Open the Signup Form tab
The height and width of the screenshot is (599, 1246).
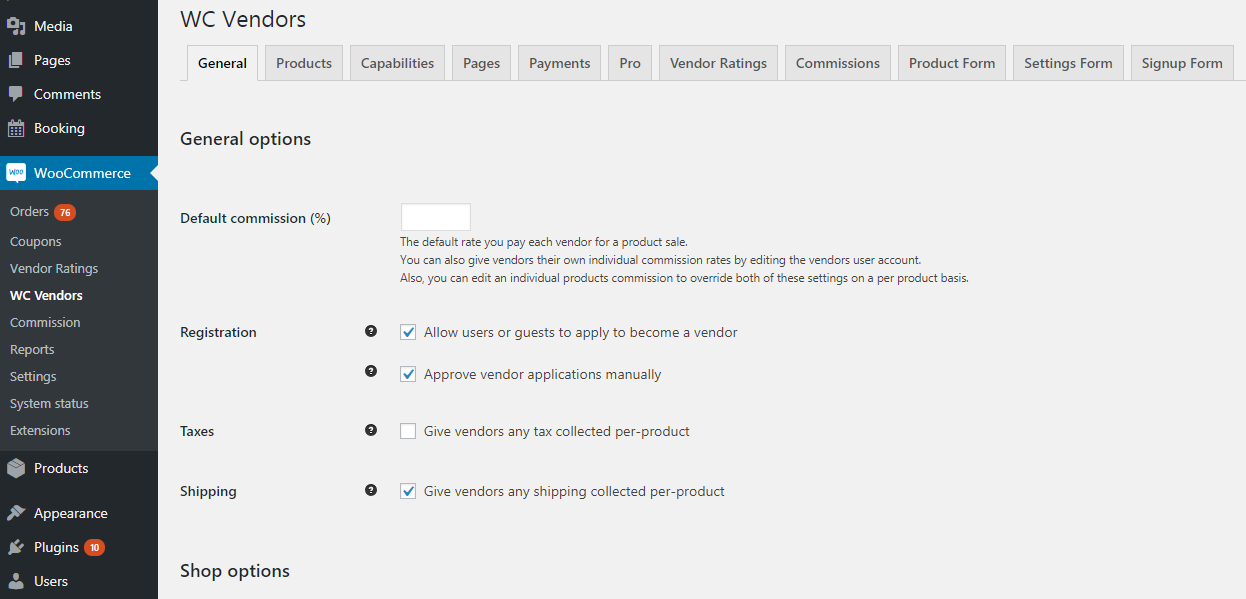pos(1182,62)
